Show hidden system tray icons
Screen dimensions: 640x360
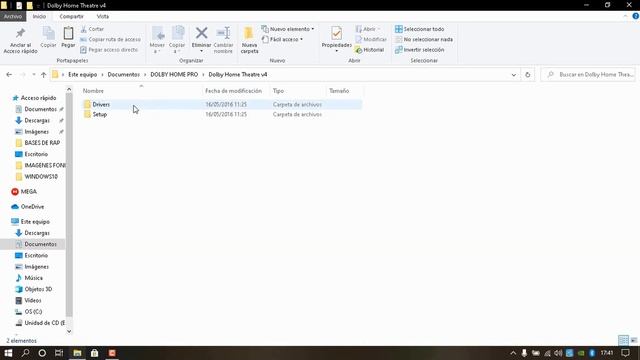(513, 353)
